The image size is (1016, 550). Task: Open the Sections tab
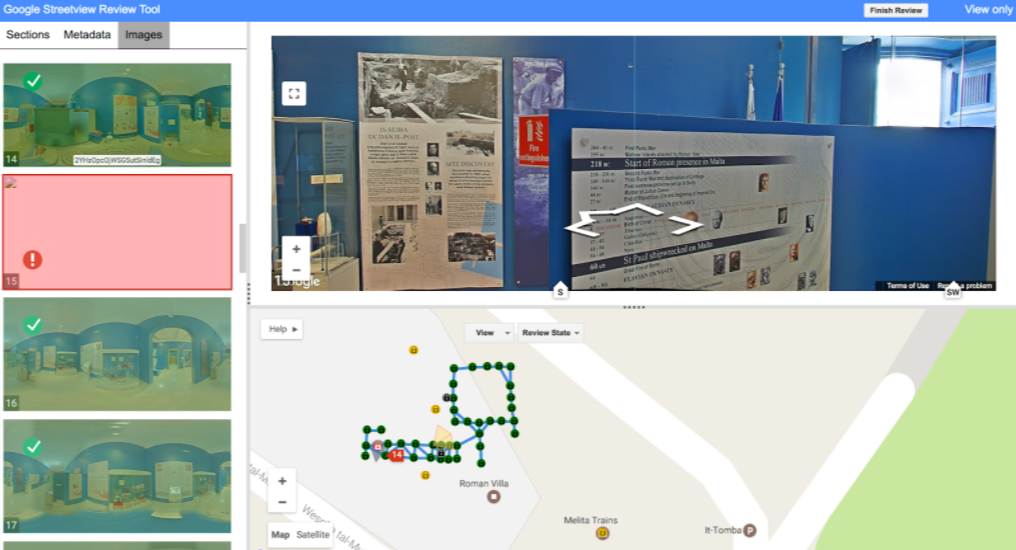coord(27,34)
